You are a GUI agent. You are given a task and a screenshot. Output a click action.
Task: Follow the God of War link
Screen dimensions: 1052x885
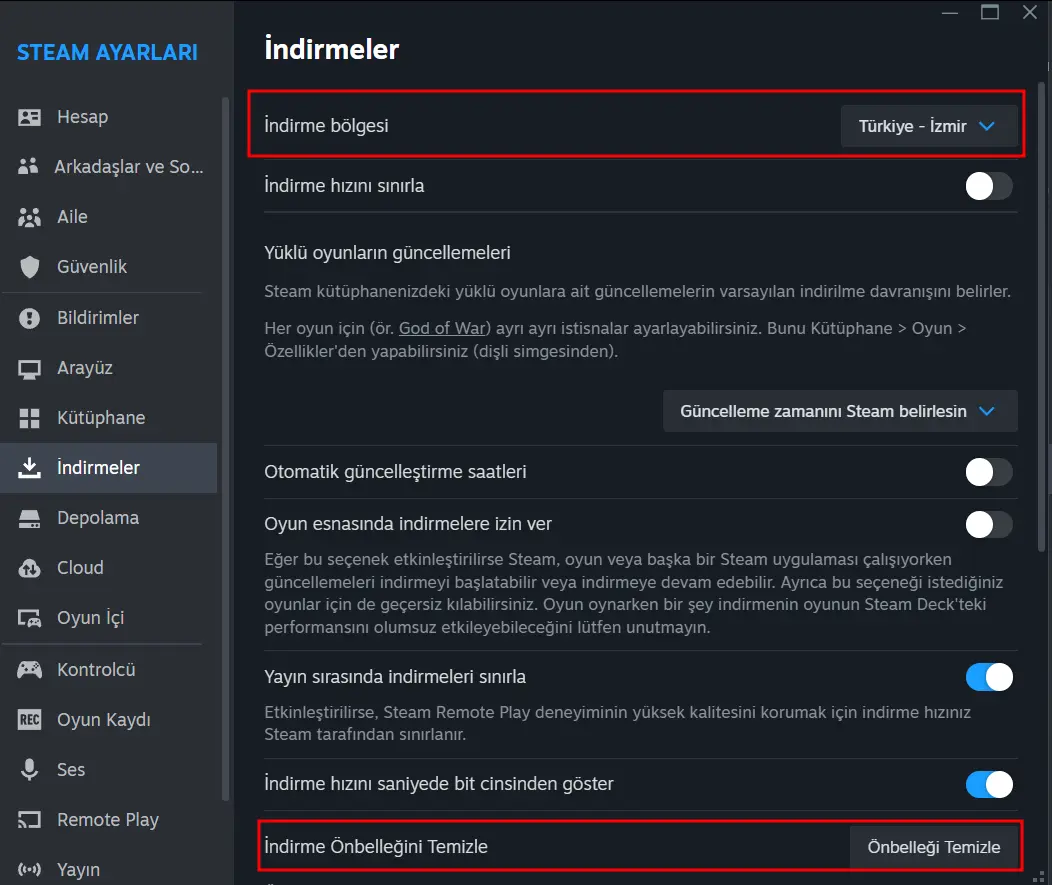coord(442,328)
